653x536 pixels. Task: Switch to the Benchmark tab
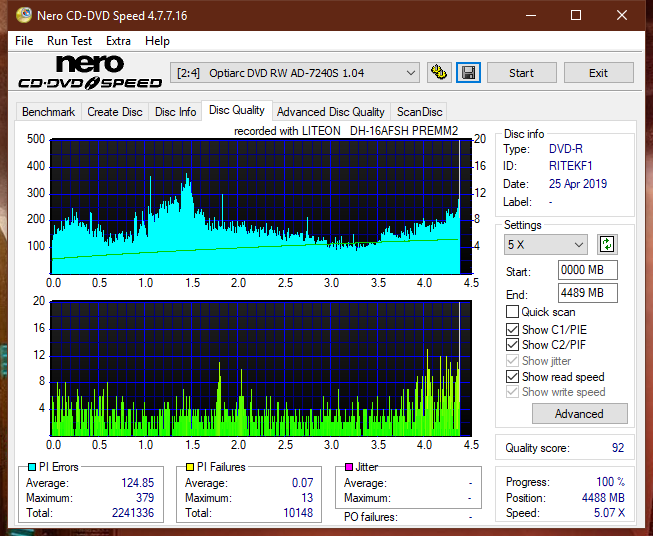49,112
